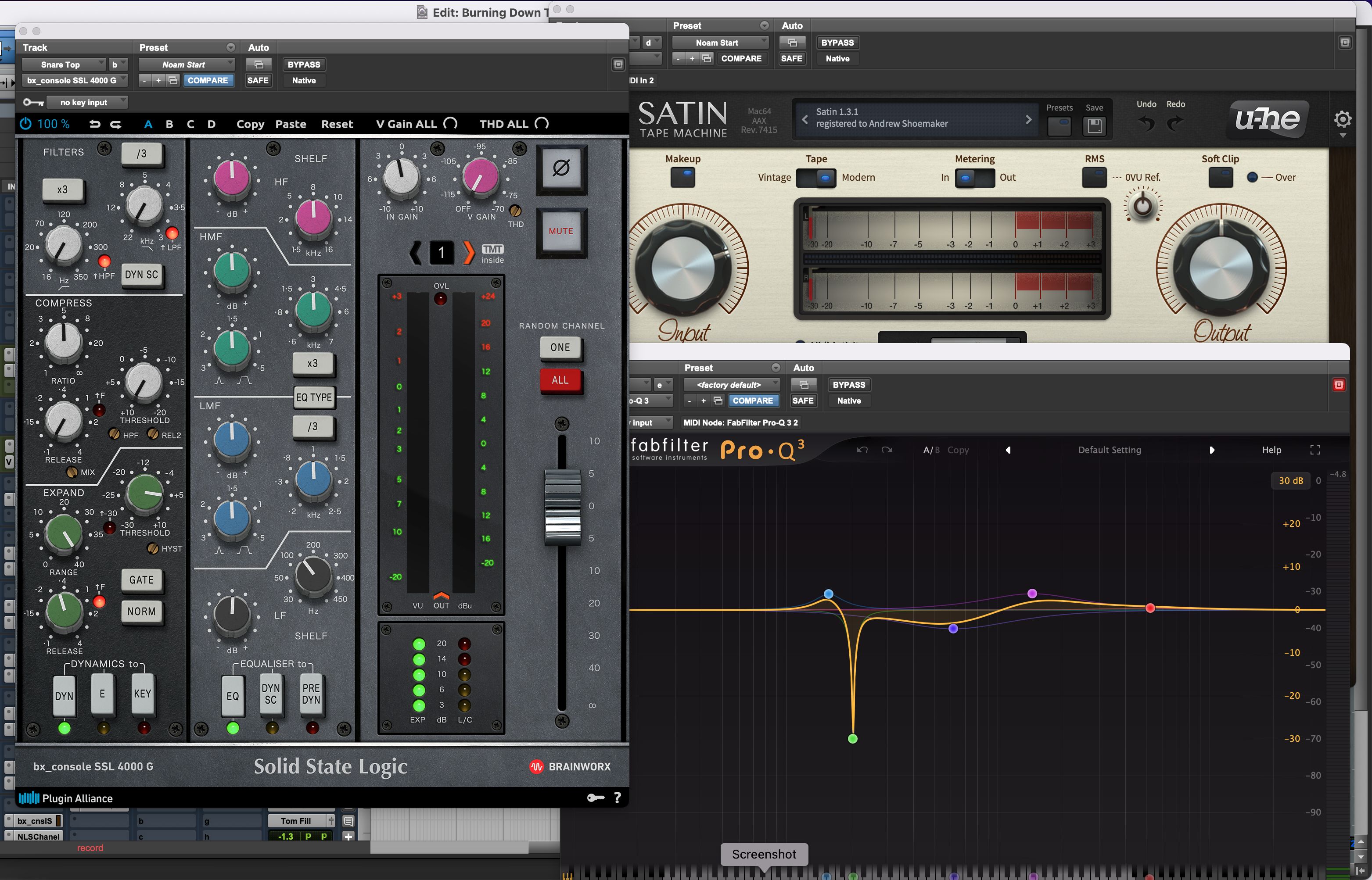The image size is (1372, 880).
Task: Click Pro-Q 3 undo arrow
Action: 862,450
